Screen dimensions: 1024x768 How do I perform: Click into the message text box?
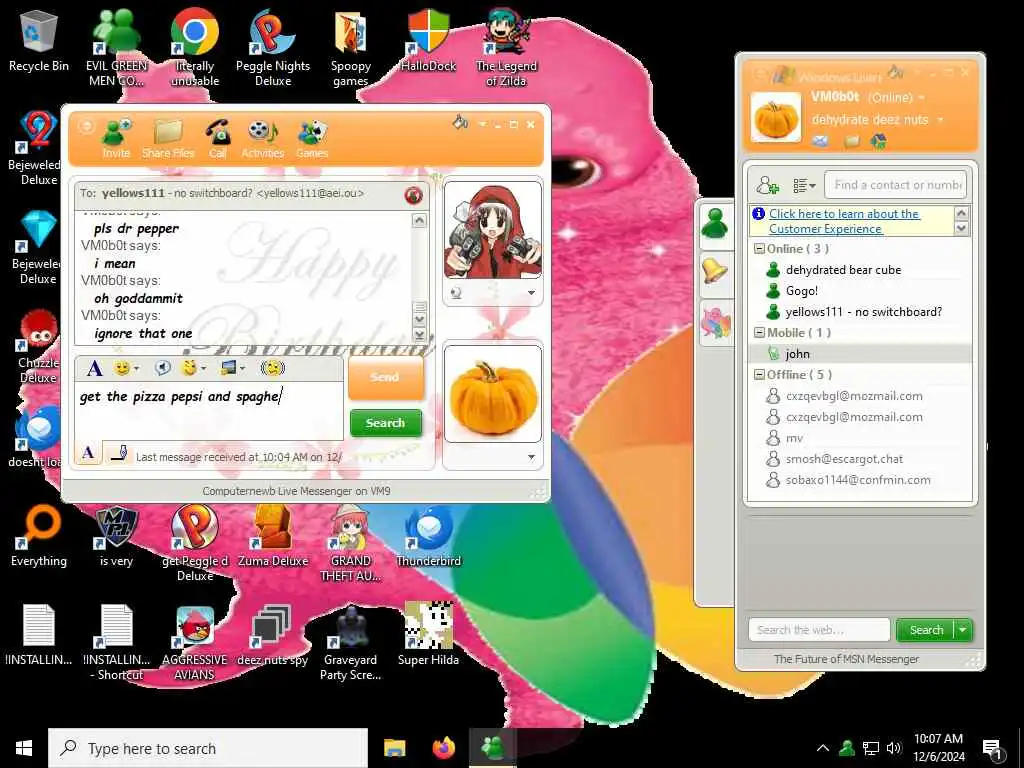[208, 409]
